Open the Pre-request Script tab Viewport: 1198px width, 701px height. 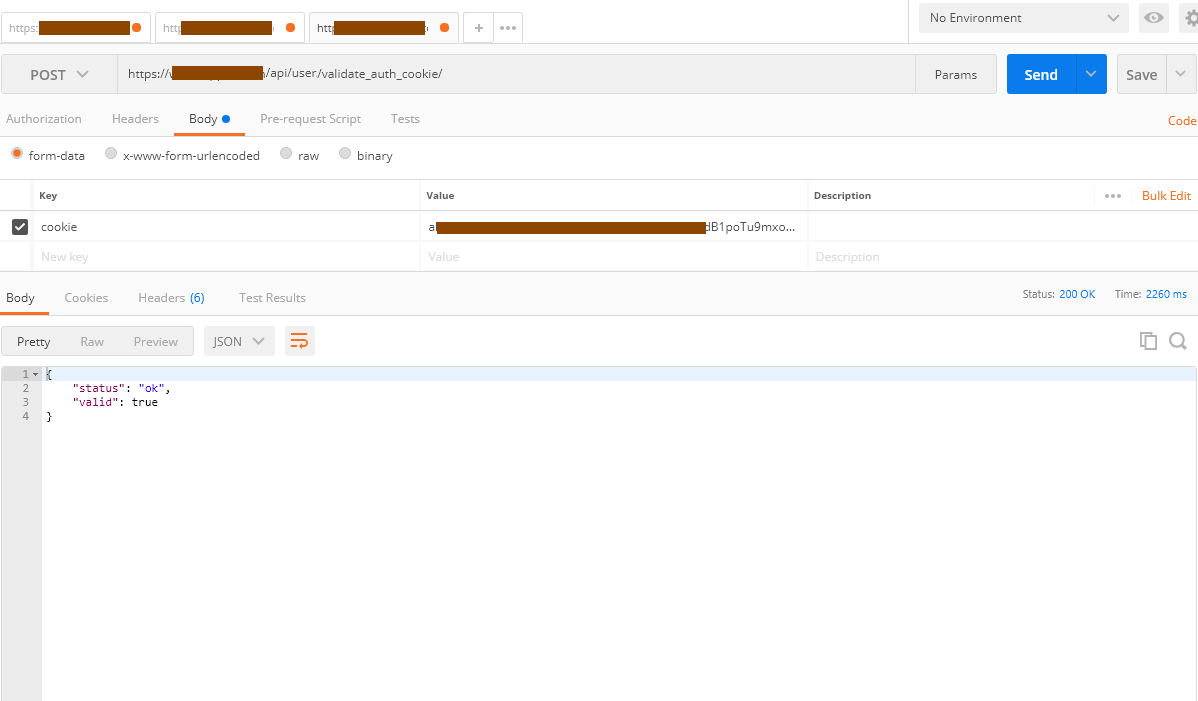click(x=310, y=119)
